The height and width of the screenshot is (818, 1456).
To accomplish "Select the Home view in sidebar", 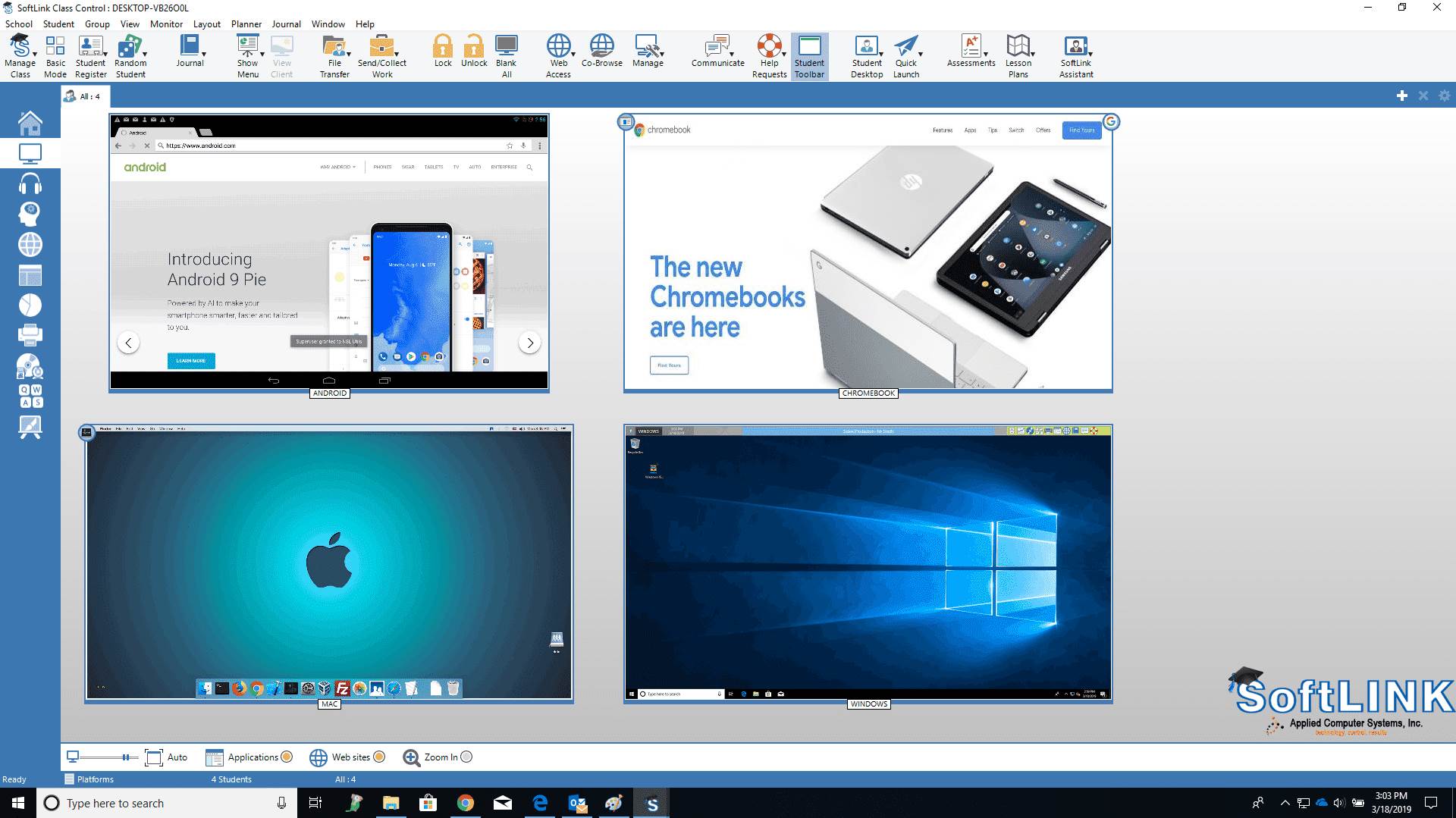I will (30, 123).
